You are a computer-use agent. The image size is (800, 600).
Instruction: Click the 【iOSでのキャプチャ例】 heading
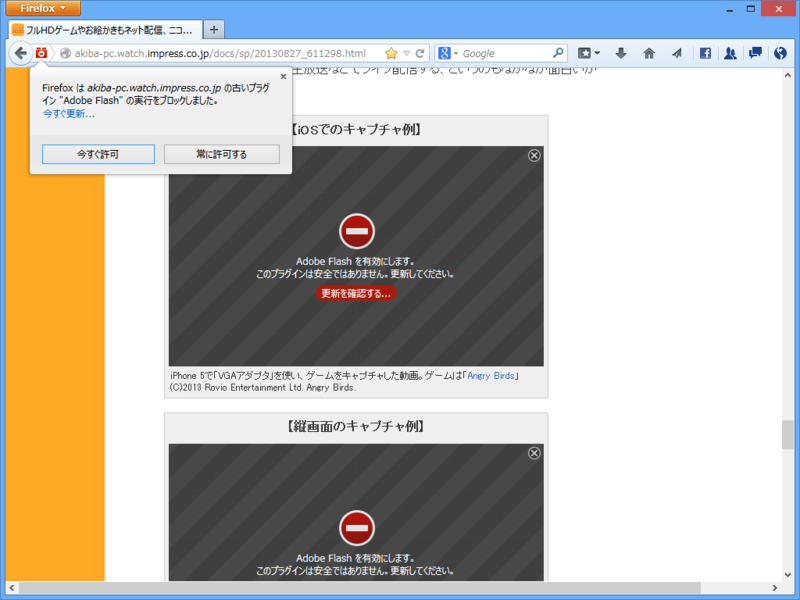pos(356,129)
